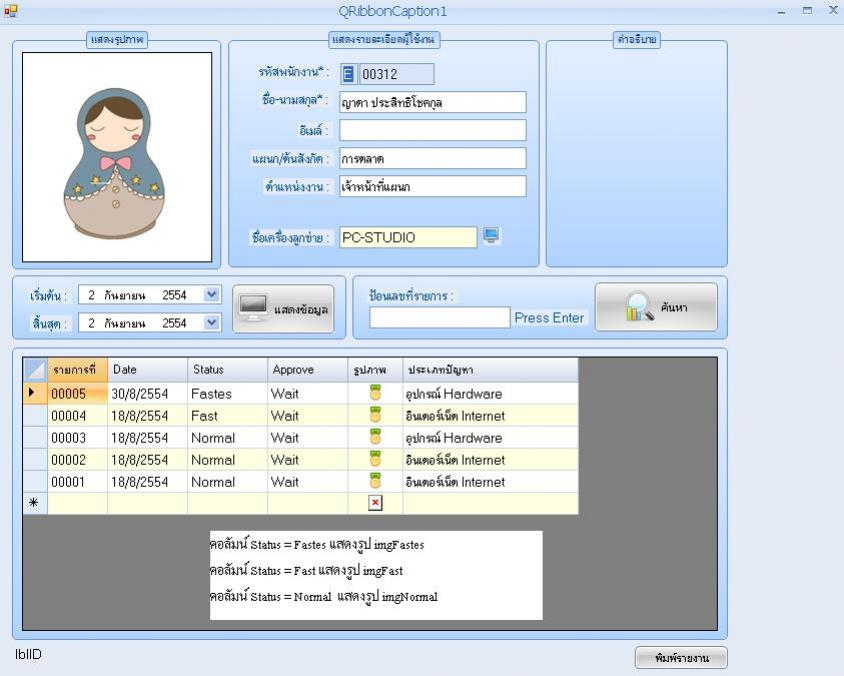Click the lblID label at bottom left
This screenshot has height=676, width=844.
click(x=28, y=654)
